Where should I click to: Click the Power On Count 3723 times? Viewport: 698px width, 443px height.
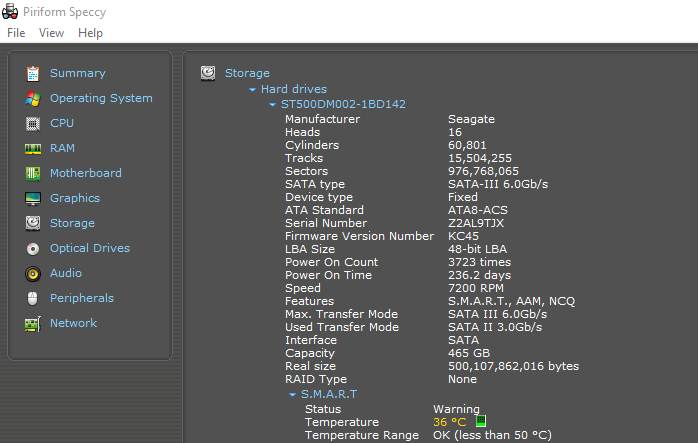[479, 262]
